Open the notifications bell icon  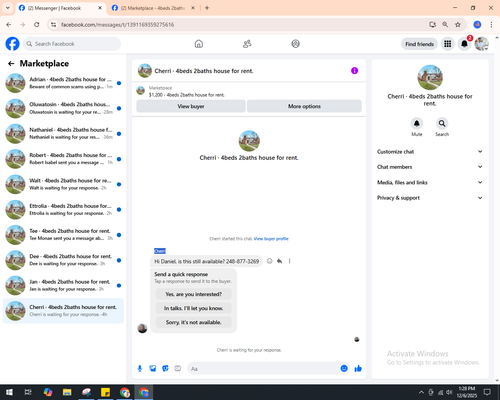coord(464,44)
